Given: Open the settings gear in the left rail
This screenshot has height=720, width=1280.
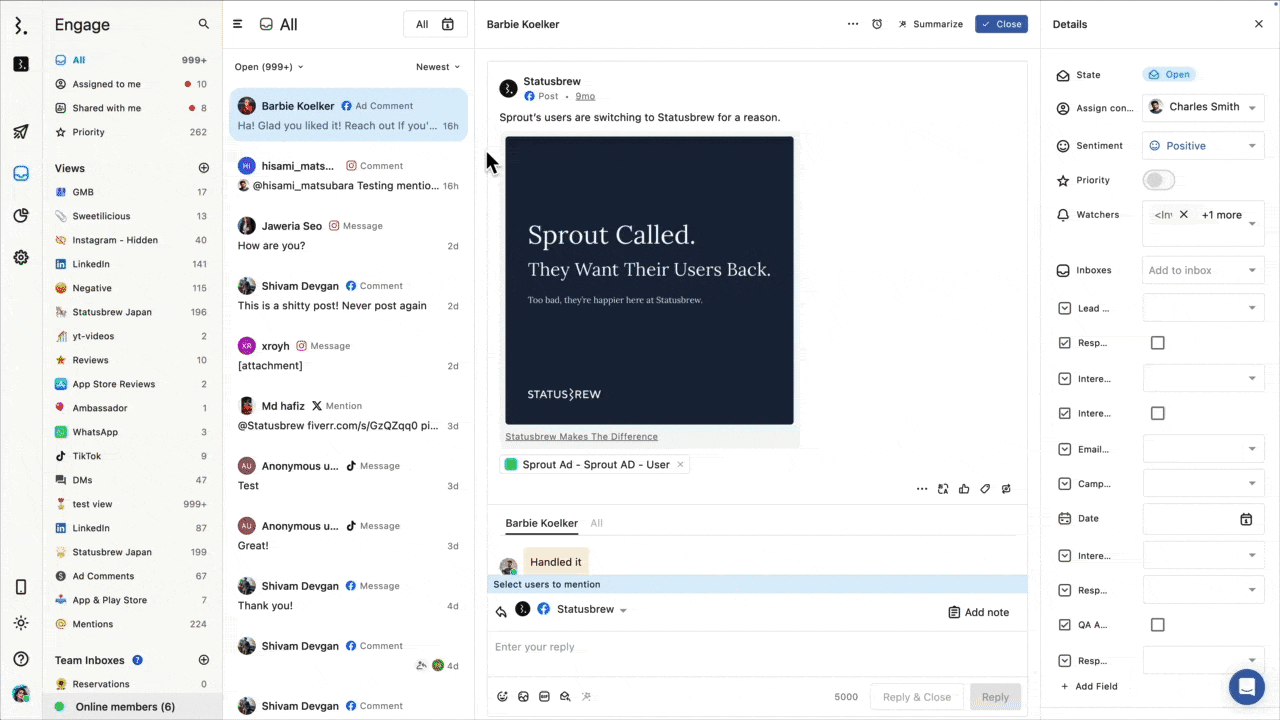Looking at the screenshot, I should coord(20,257).
